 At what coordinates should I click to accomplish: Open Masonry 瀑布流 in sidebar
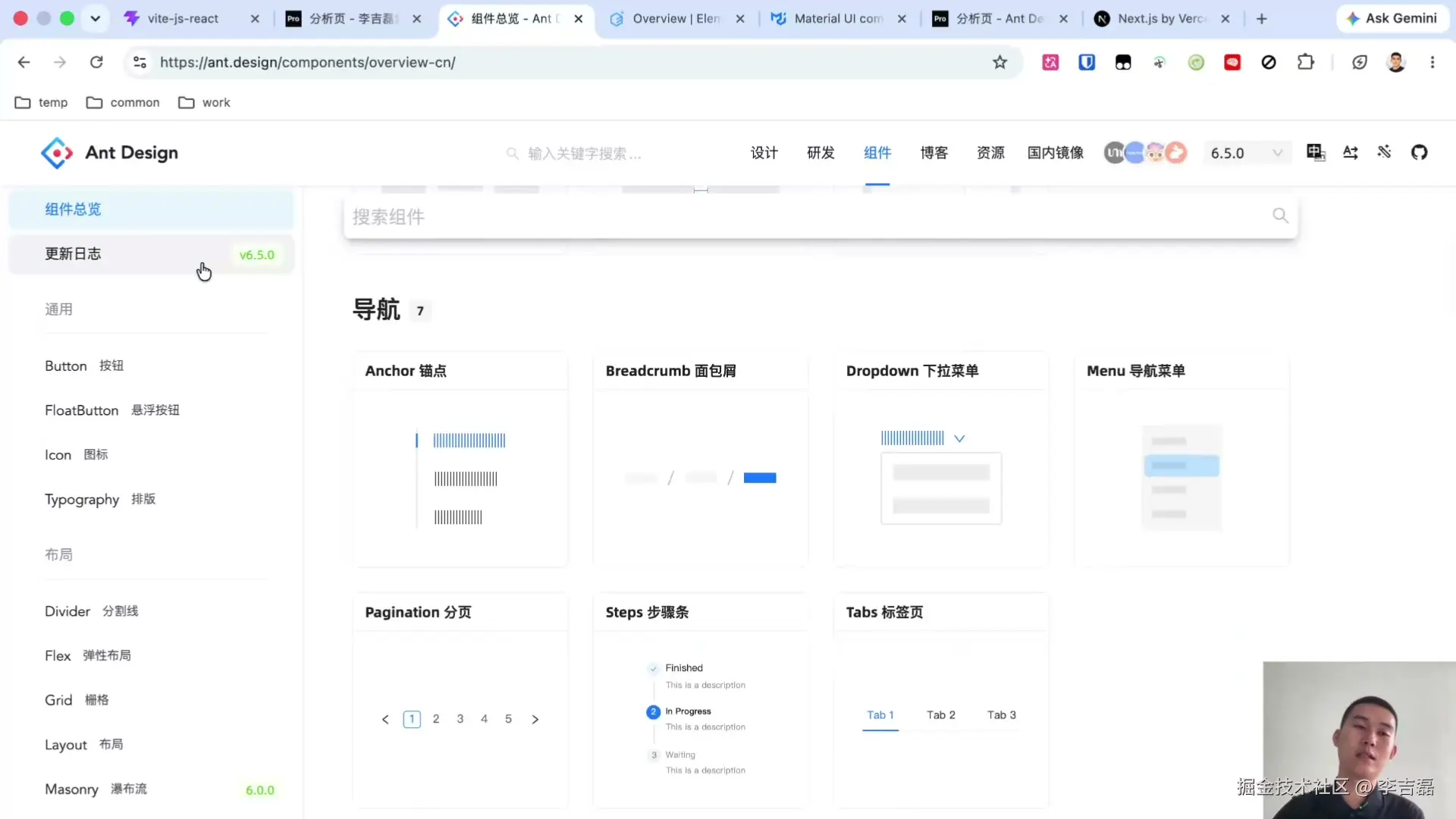click(151, 789)
